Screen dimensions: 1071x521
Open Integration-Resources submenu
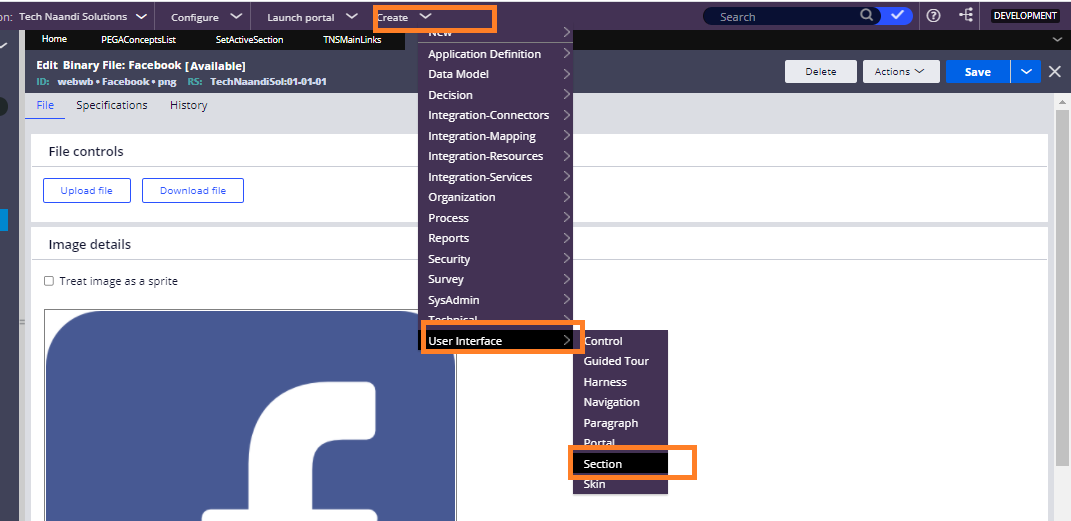coord(495,156)
